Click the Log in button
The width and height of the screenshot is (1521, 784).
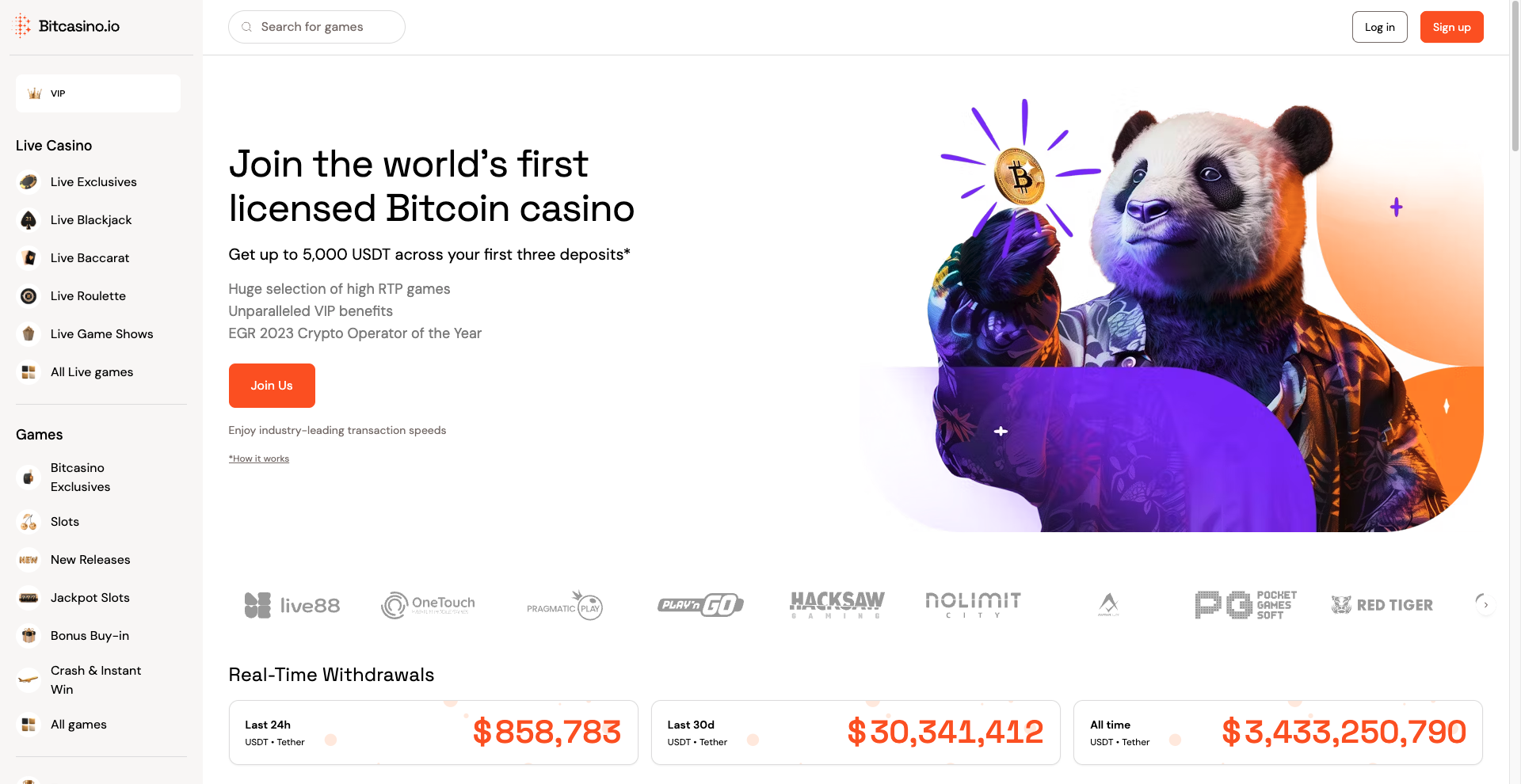pyautogui.click(x=1379, y=27)
